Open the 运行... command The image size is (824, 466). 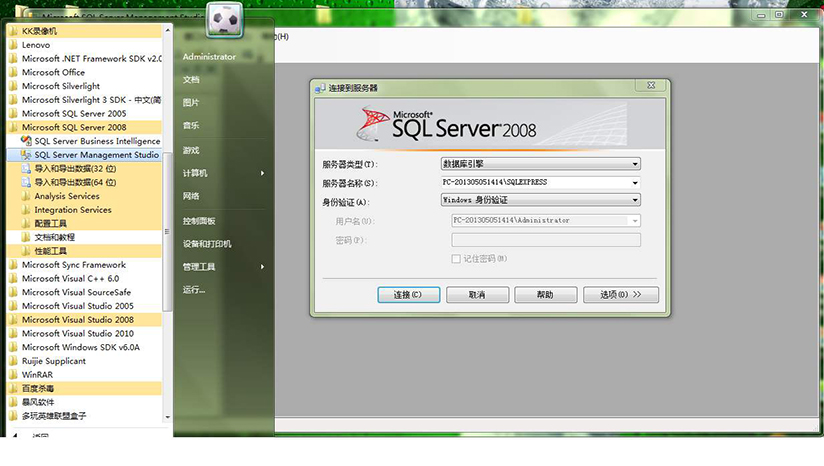[194, 289]
